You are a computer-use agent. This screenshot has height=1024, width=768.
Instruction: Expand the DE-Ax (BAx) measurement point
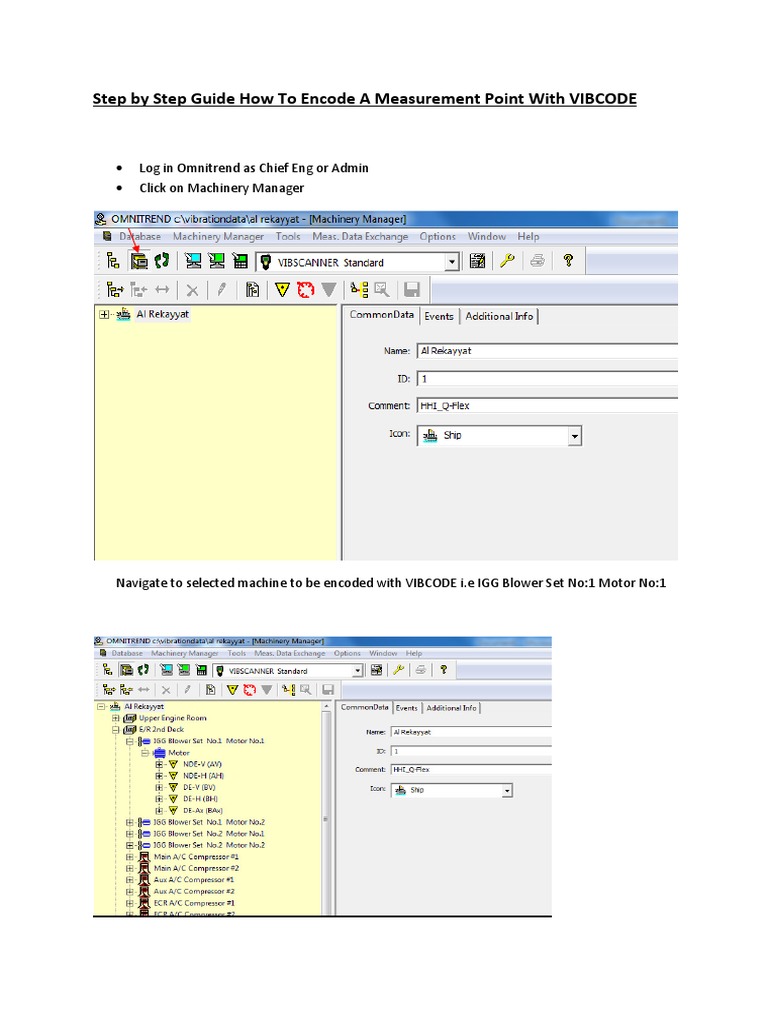coord(159,811)
